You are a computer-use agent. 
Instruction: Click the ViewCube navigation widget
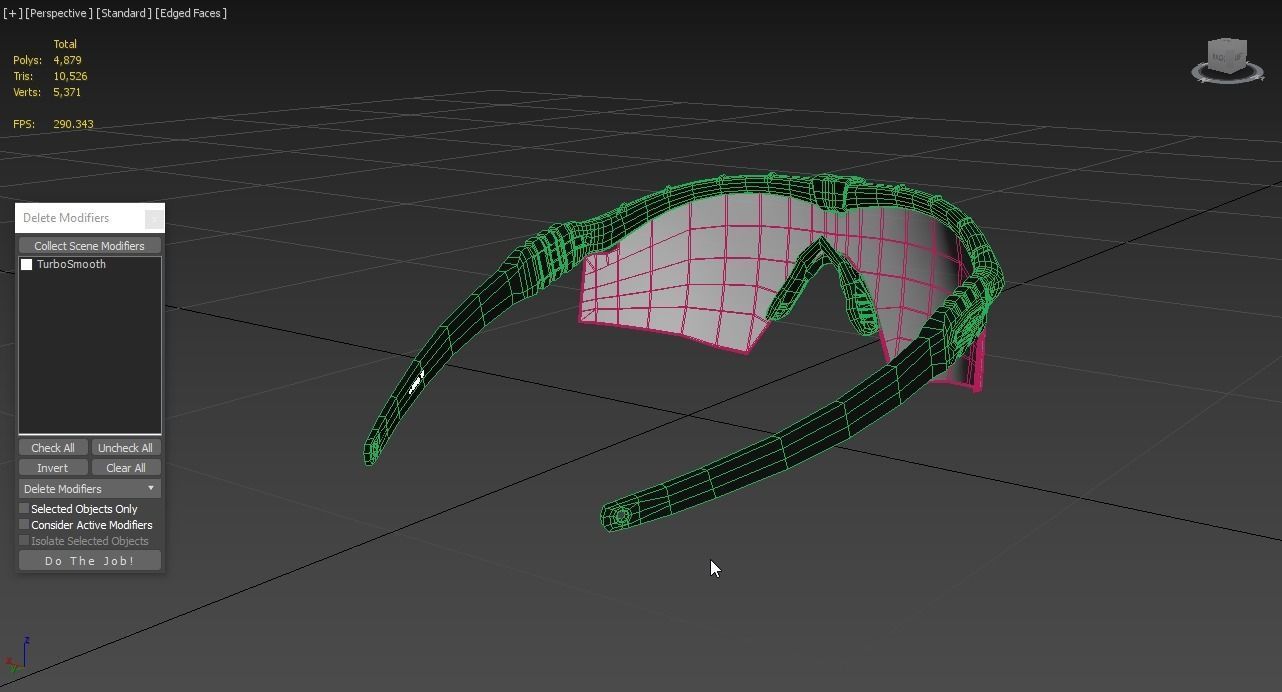1228,60
